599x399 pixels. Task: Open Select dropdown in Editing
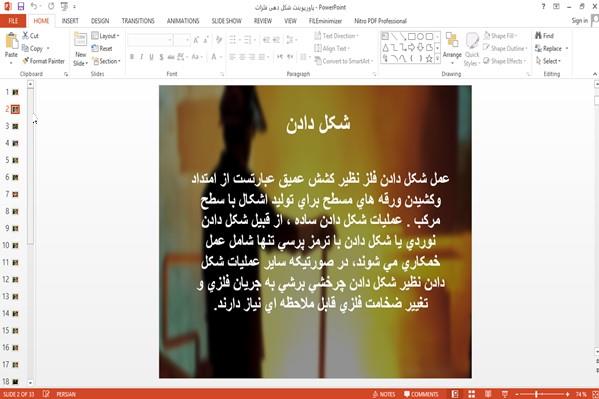click(548, 61)
